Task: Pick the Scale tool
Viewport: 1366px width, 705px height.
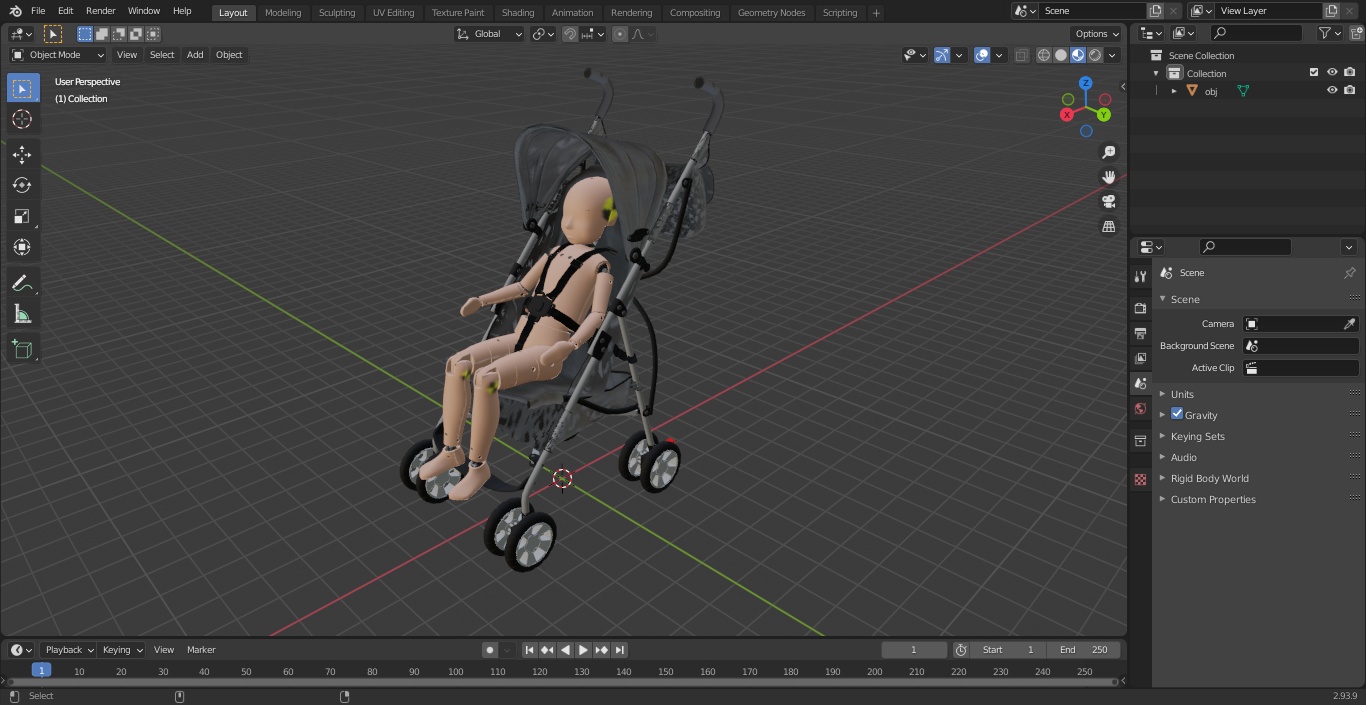Action: 22,216
